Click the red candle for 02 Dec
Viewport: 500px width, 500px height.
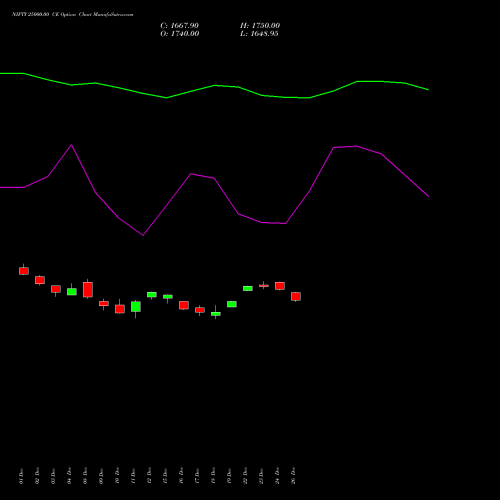40,280
